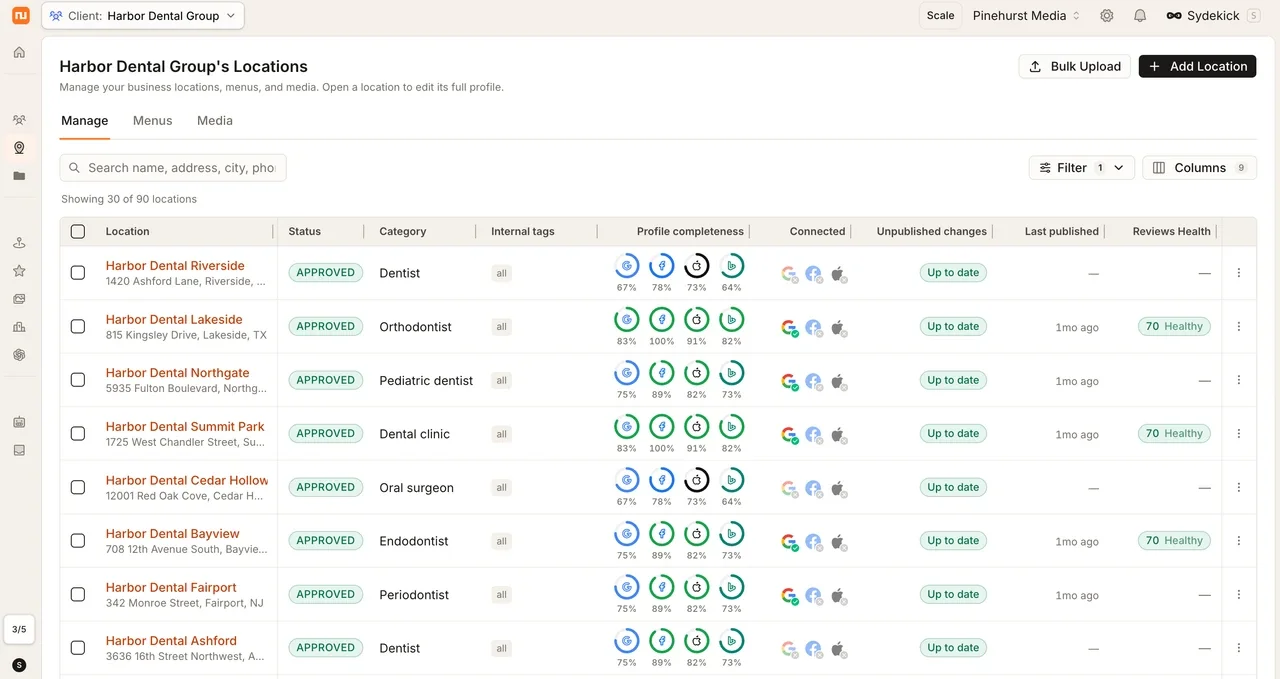Check the box for Harbor Dental Fairport
Image resolution: width=1280 pixels, height=679 pixels.
78,594
